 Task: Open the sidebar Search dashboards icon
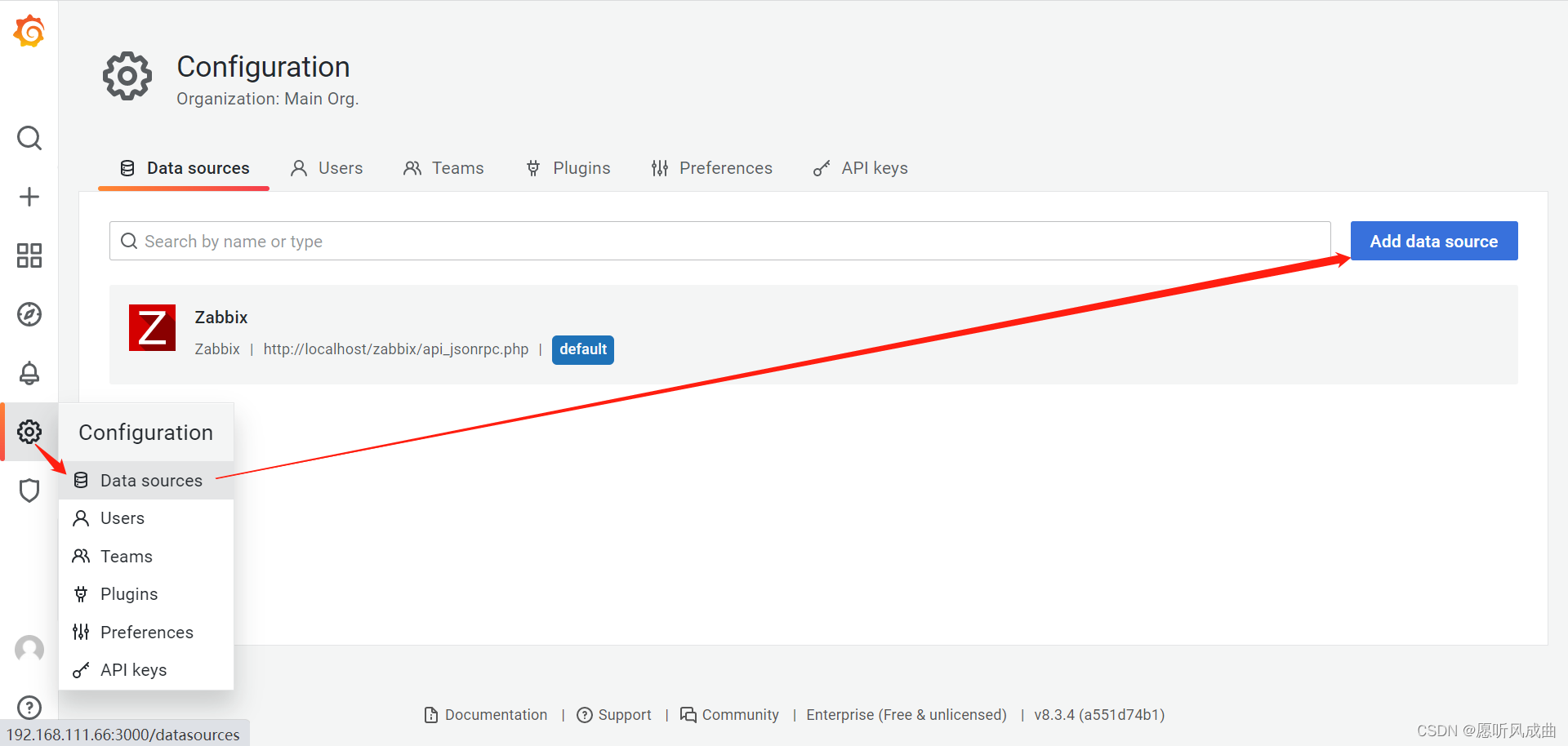point(29,138)
